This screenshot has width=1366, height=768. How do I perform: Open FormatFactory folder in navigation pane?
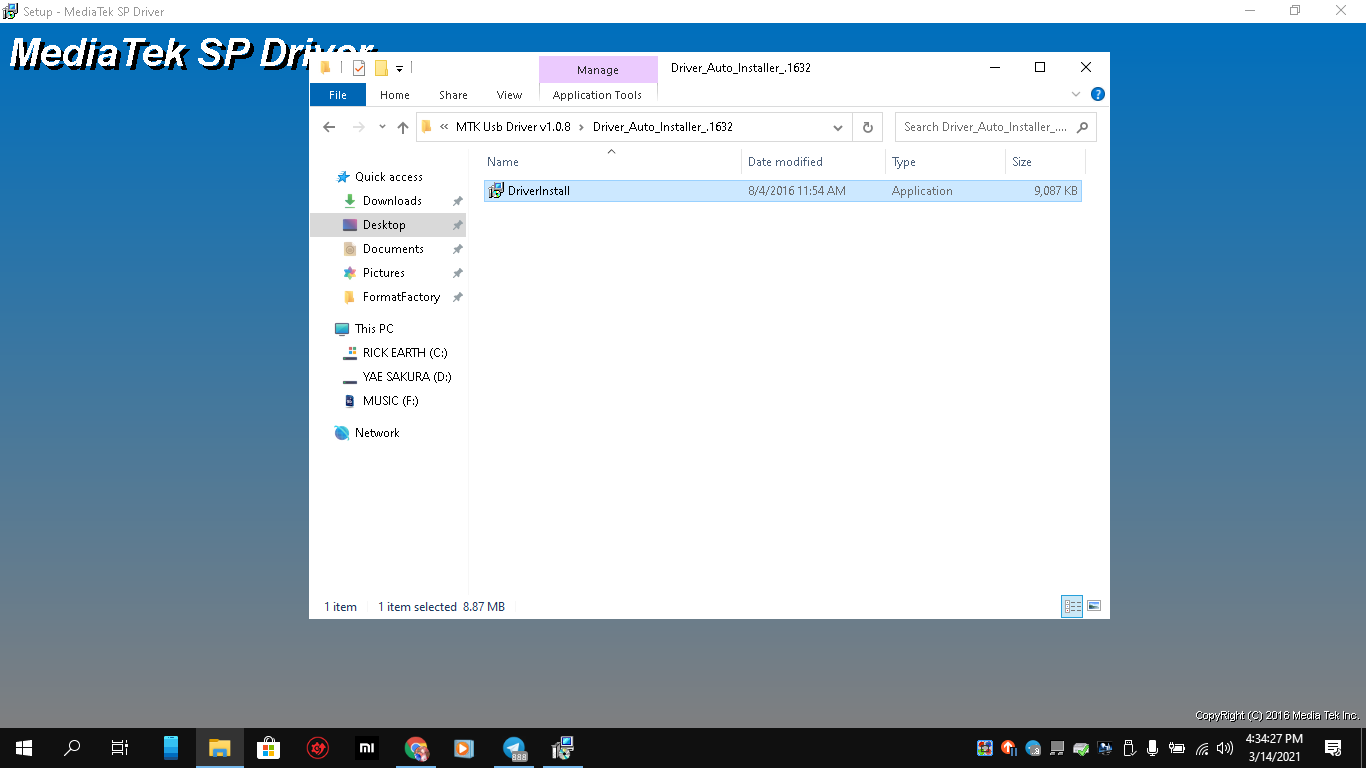(x=401, y=297)
